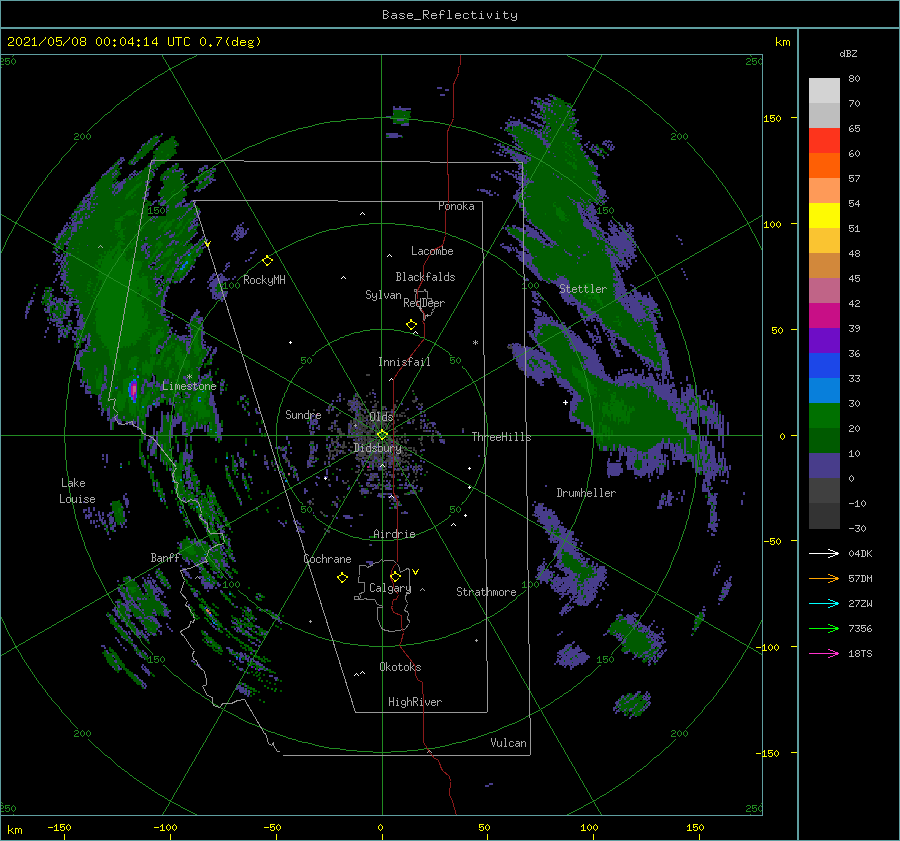Image resolution: width=900 pixels, height=841 pixels.
Task: Click the RockyMH label
Action: point(264,280)
